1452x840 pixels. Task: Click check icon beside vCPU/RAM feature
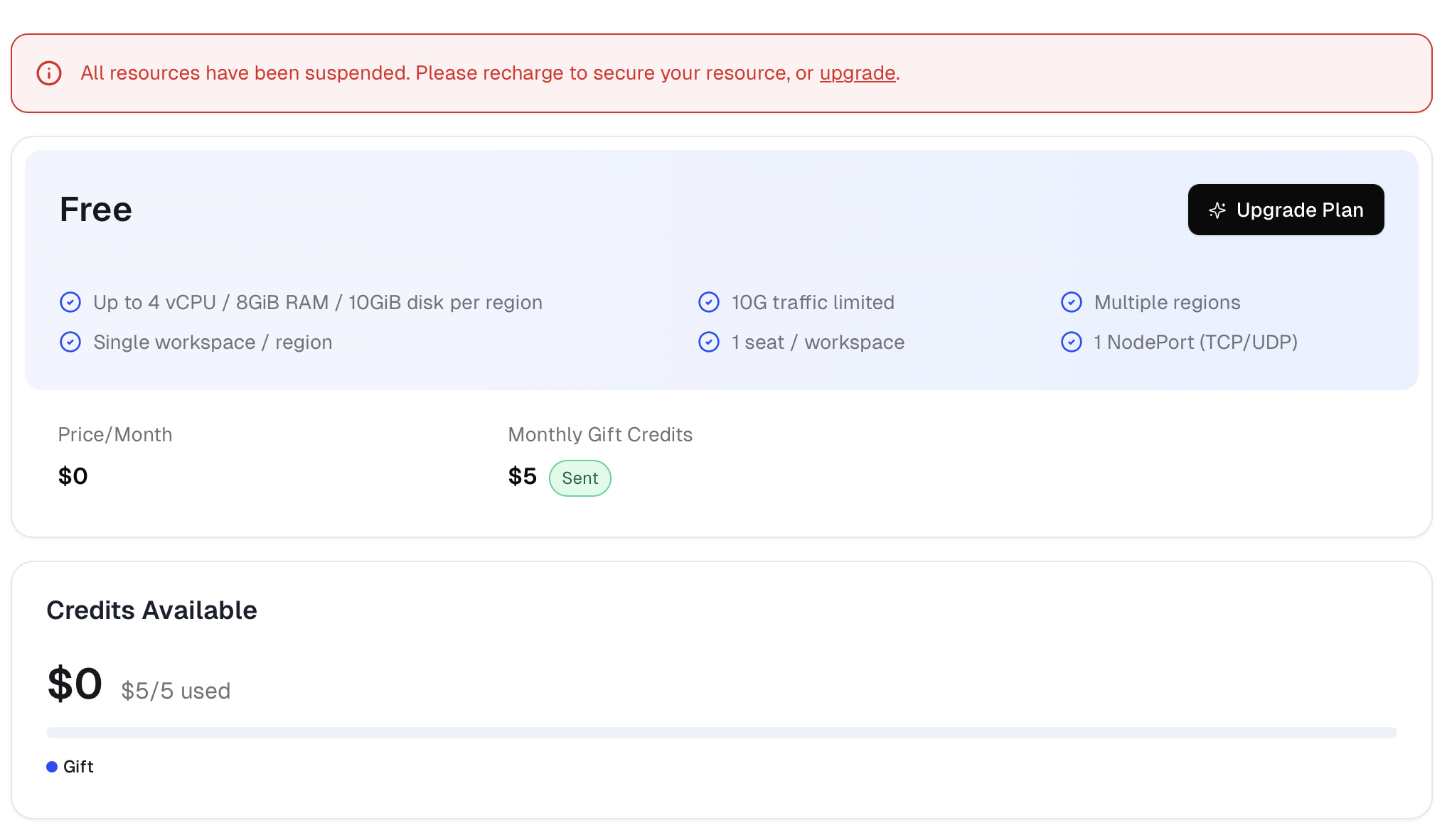click(x=70, y=302)
